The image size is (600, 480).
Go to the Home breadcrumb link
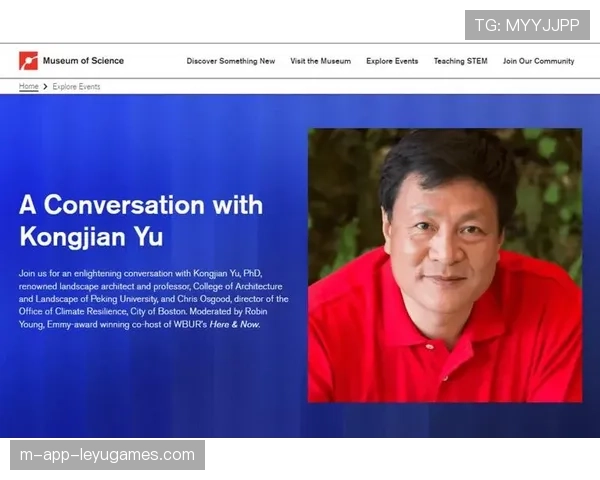[x=29, y=87]
